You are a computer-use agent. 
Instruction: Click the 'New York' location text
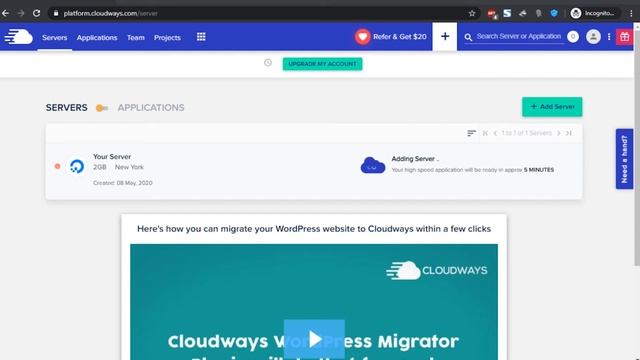[x=129, y=167]
